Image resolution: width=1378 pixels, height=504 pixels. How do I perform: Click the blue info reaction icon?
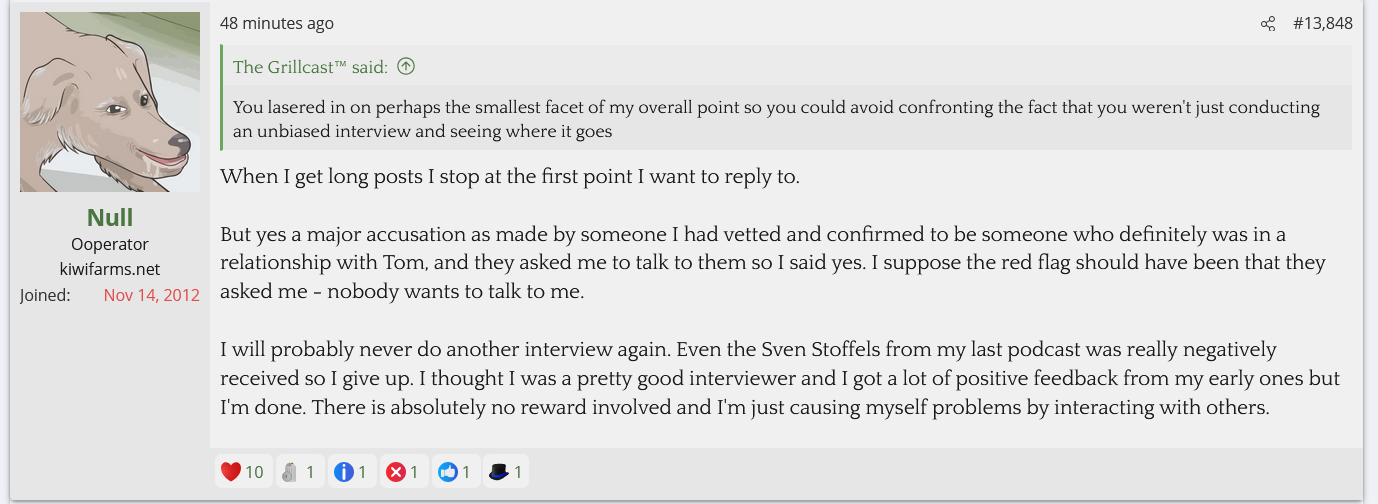pos(343,471)
